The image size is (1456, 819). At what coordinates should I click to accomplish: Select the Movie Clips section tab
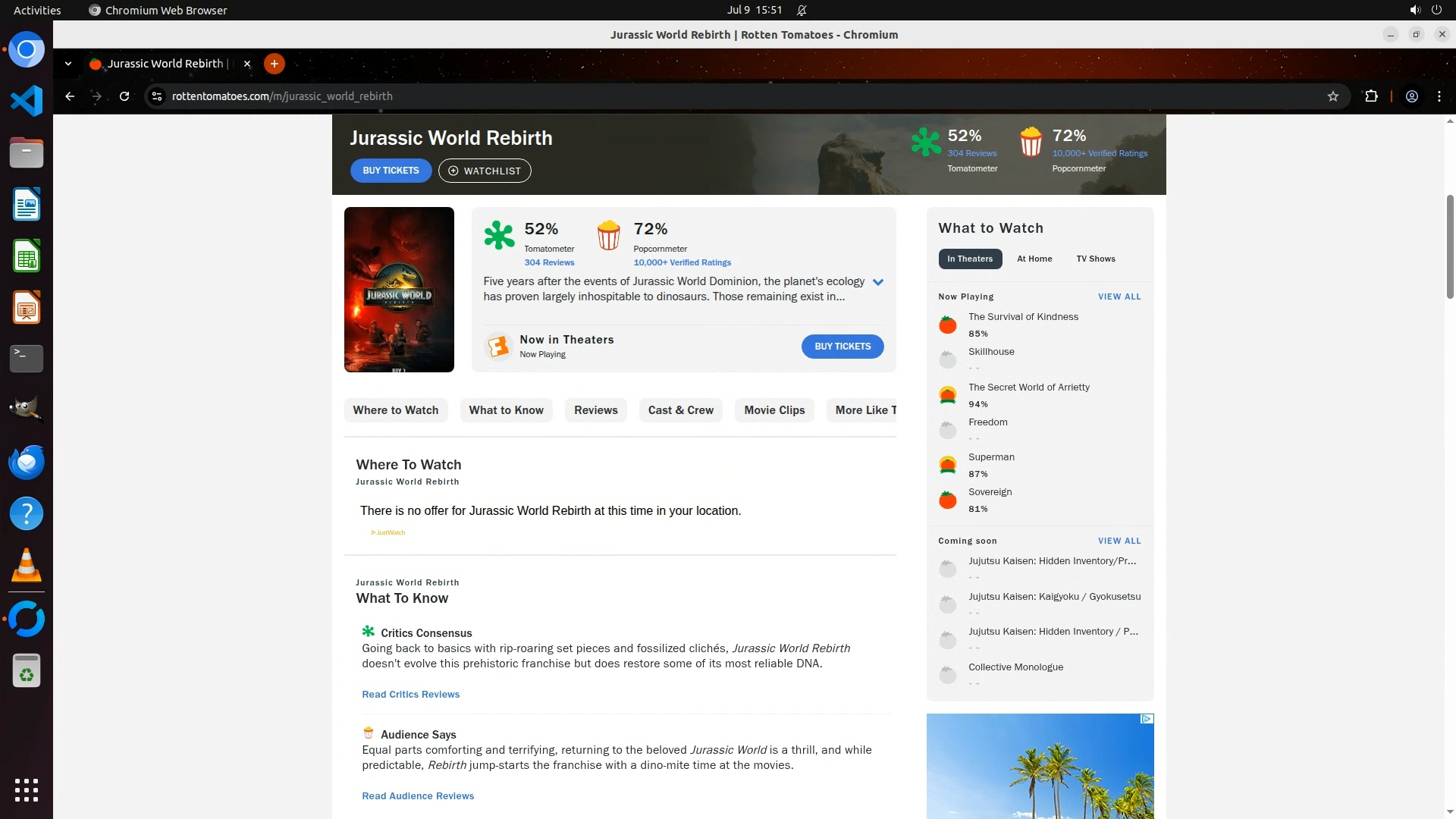point(774,410)
